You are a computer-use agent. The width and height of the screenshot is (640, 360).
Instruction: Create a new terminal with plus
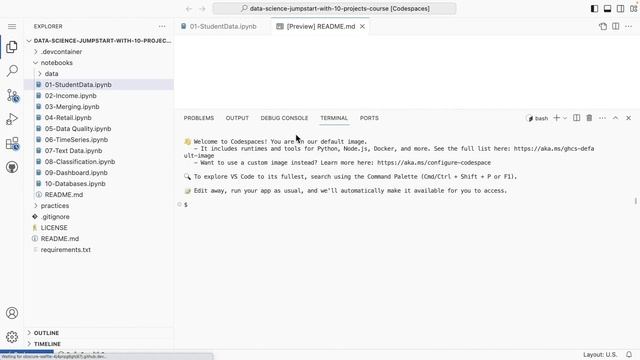click(x=556, y=118)
